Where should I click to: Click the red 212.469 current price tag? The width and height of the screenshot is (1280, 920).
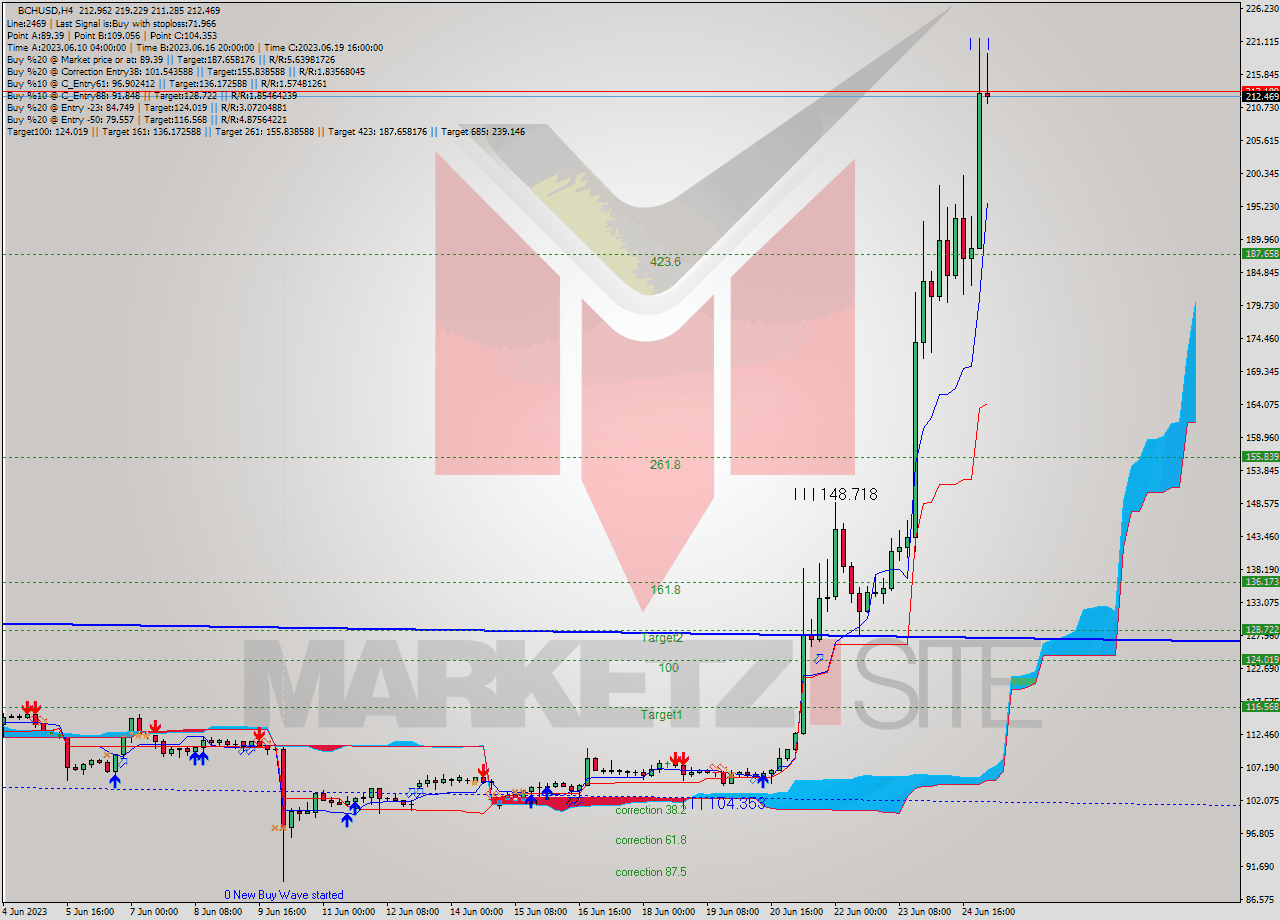click(x=1260, y=95)
